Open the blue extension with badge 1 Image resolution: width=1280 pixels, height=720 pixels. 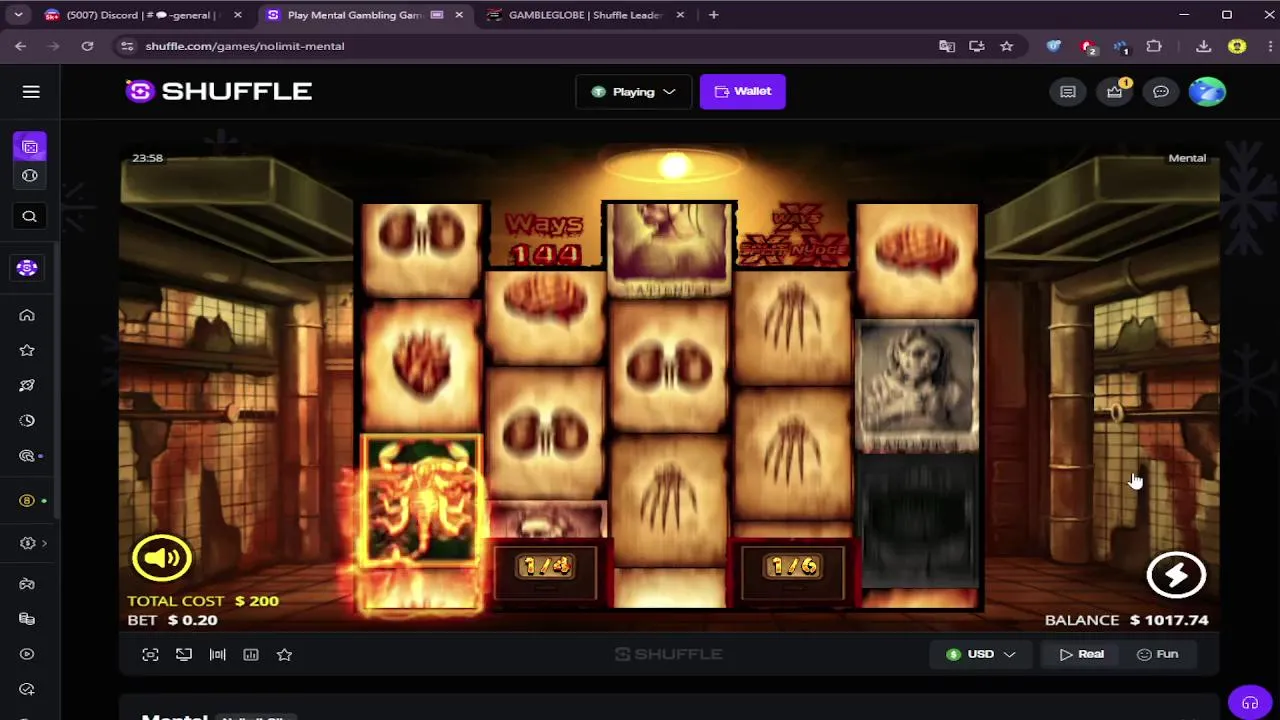tap(1120, 46)
